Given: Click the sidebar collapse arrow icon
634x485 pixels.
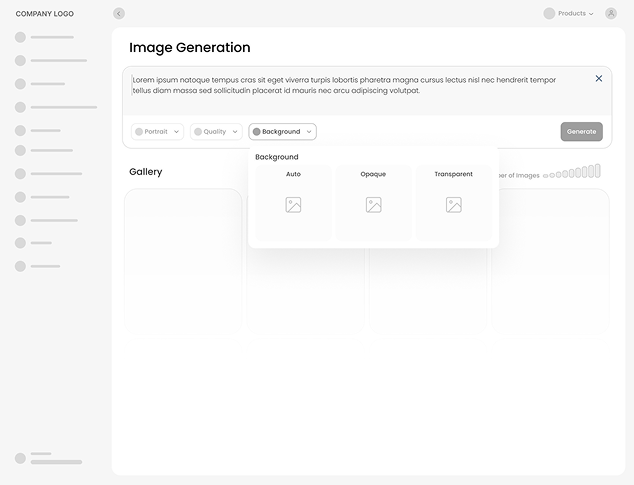Looking at the screenshot, I should click(x=119, y=14).
